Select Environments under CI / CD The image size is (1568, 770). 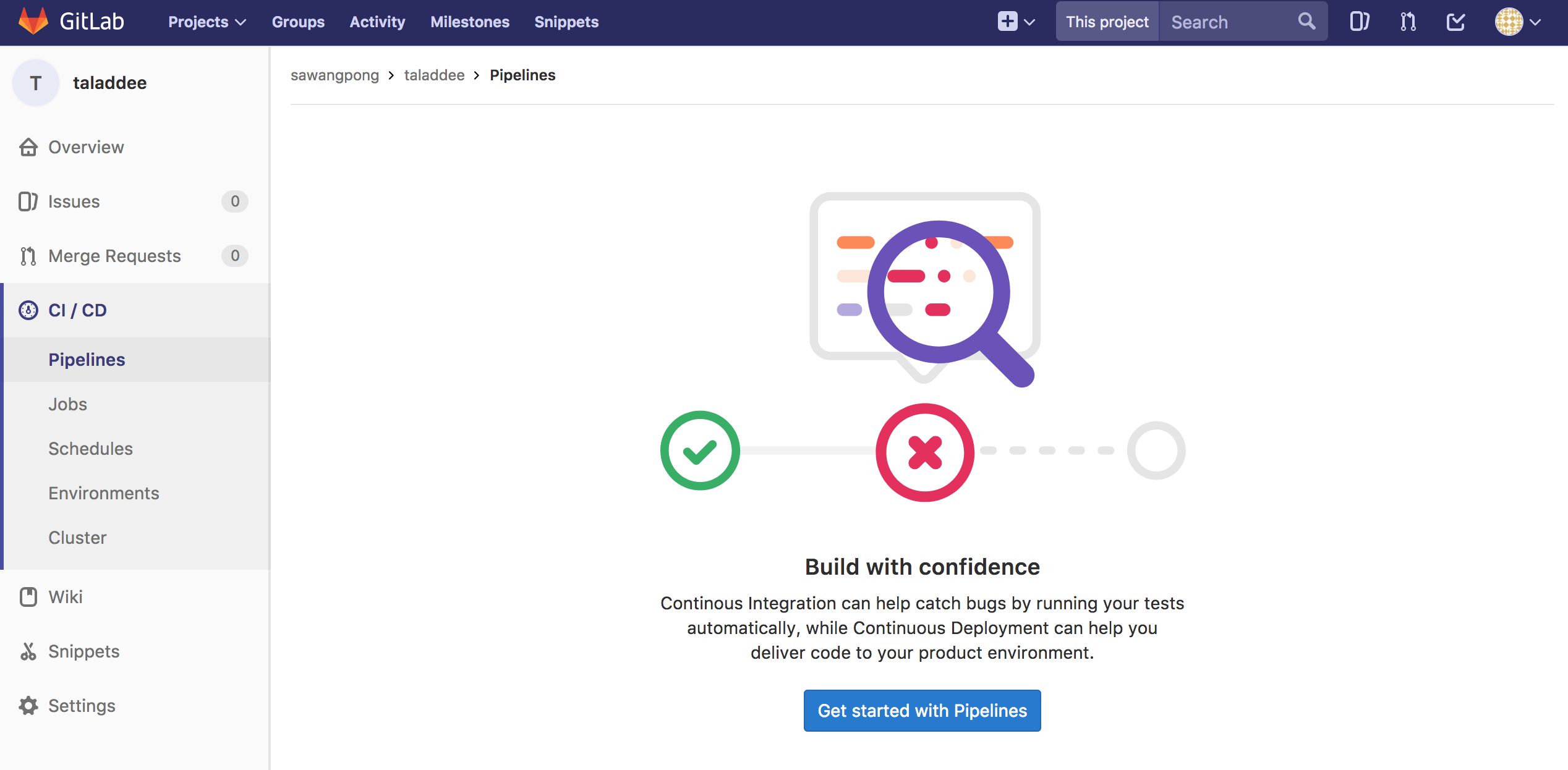(x=104, y=493)
